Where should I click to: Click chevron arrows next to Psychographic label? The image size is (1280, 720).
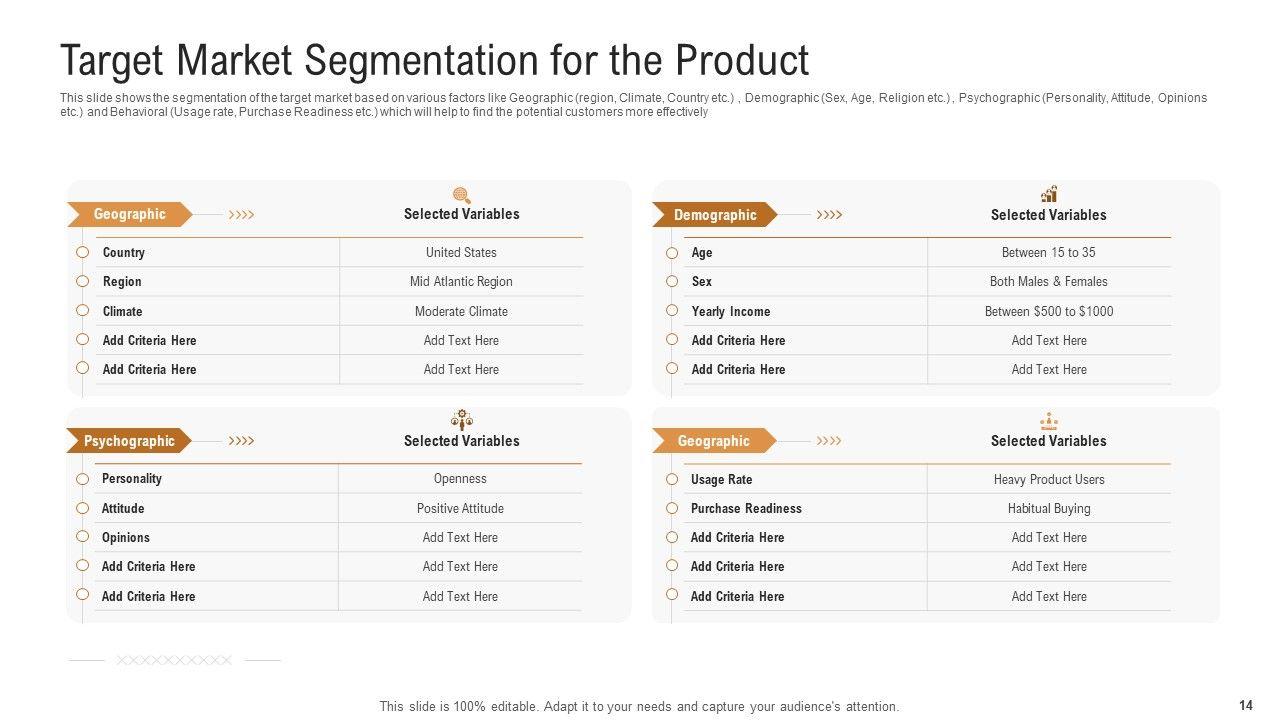[x=241, y=441]
